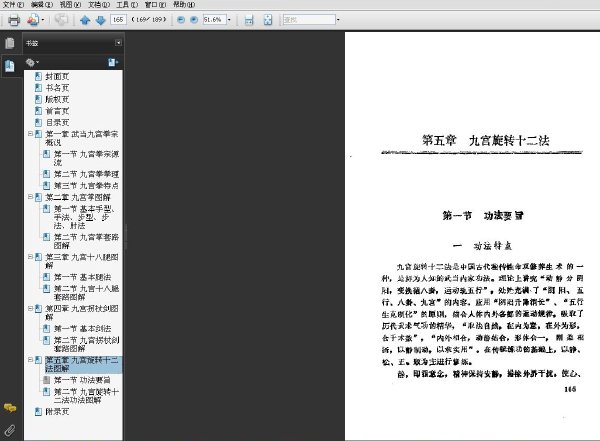Click the create PDF toolbar icon
Viewport: 600px width, 441px height.
click(x=33, y=20)
